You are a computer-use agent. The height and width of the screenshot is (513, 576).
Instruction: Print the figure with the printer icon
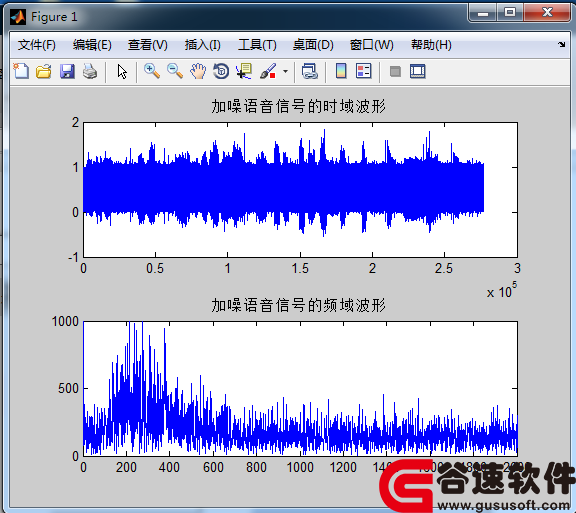(x=90, y=71)
